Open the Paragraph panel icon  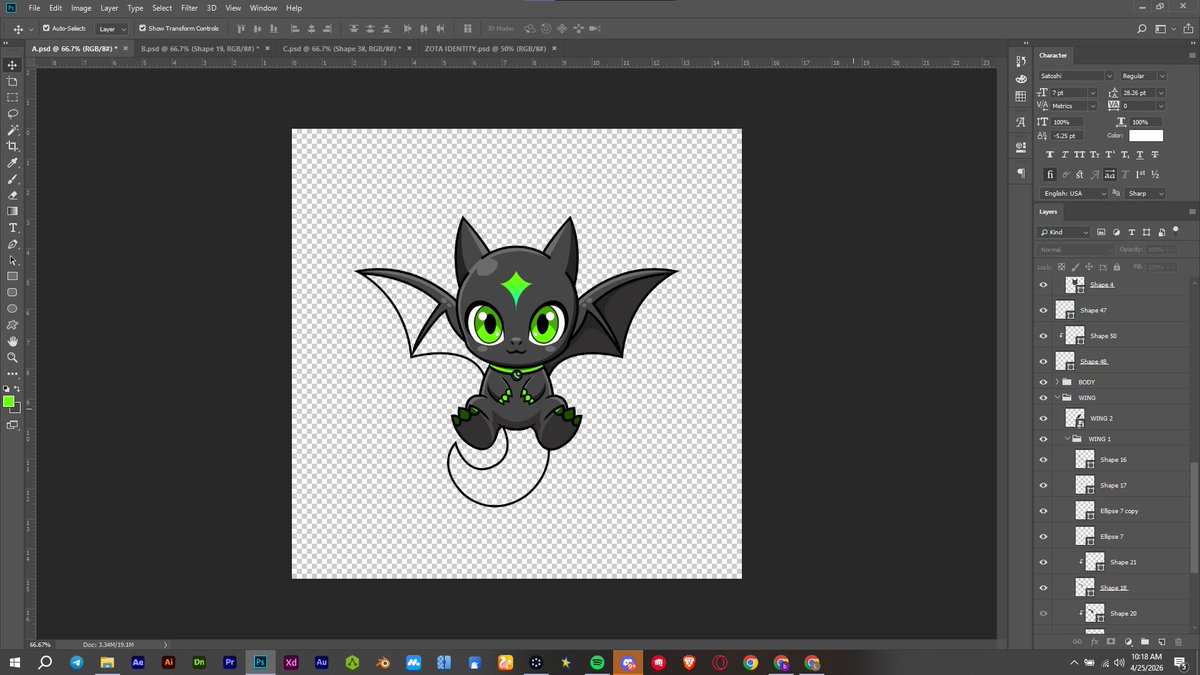click(x=1020, y=173)
